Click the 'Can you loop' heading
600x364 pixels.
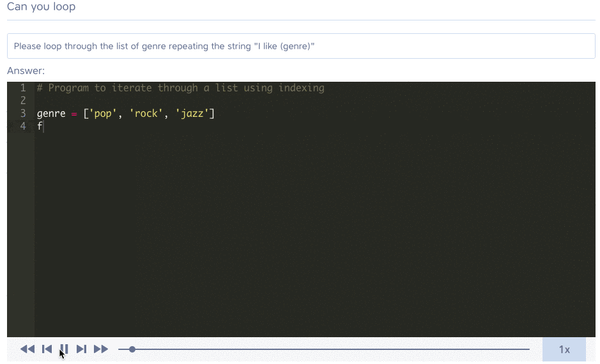pos(41,7)
